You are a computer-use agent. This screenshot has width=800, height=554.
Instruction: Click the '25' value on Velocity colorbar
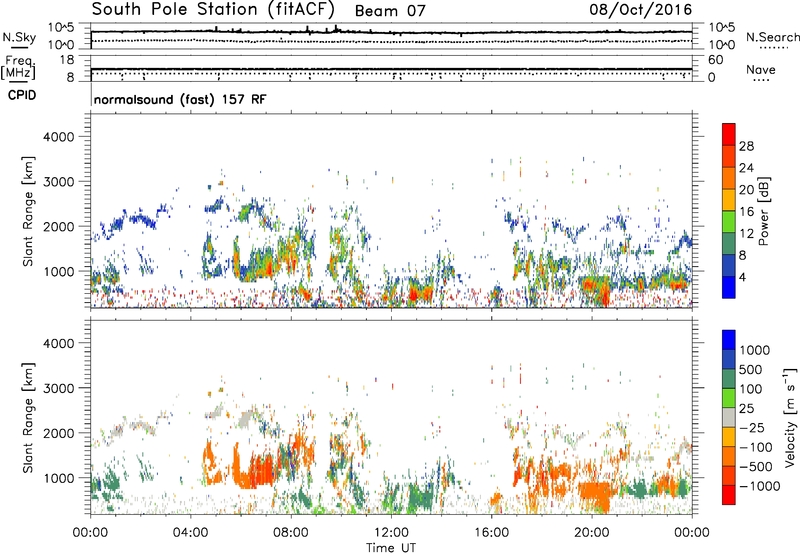pyautogui.click(x=747, y=408)
